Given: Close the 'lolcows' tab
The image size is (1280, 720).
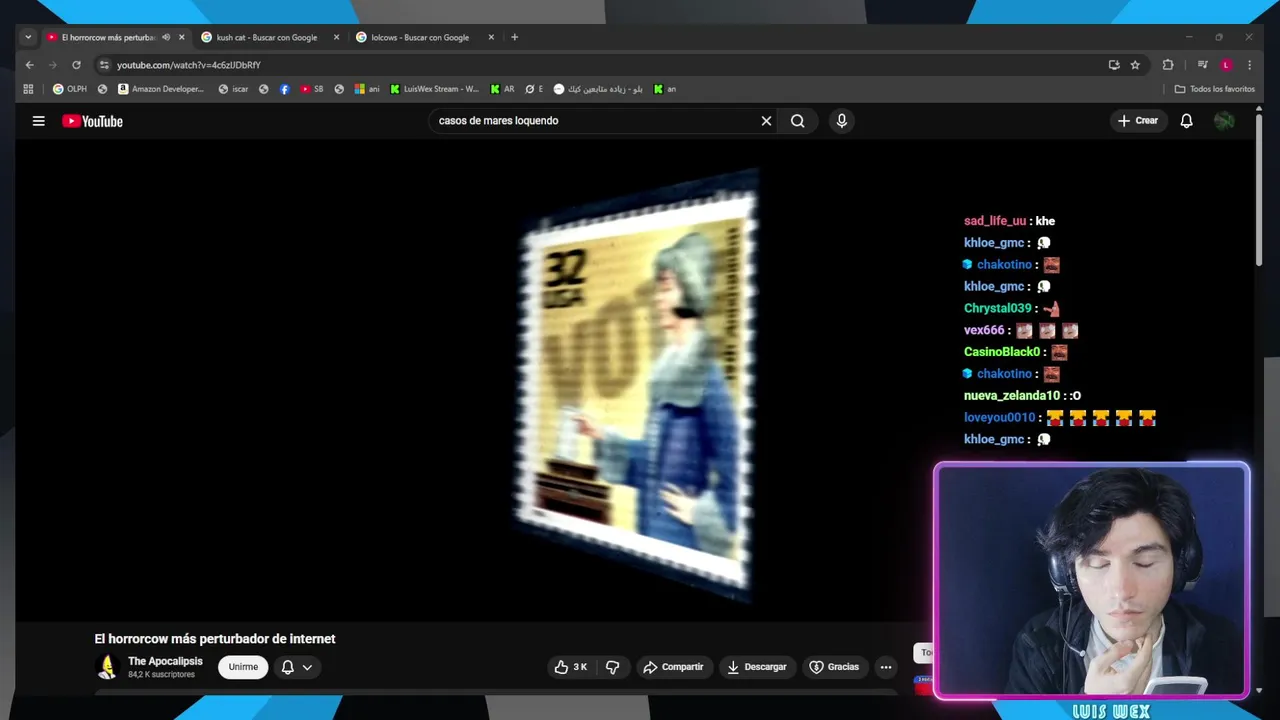Looking at the screenshot, I should [491, 37].
